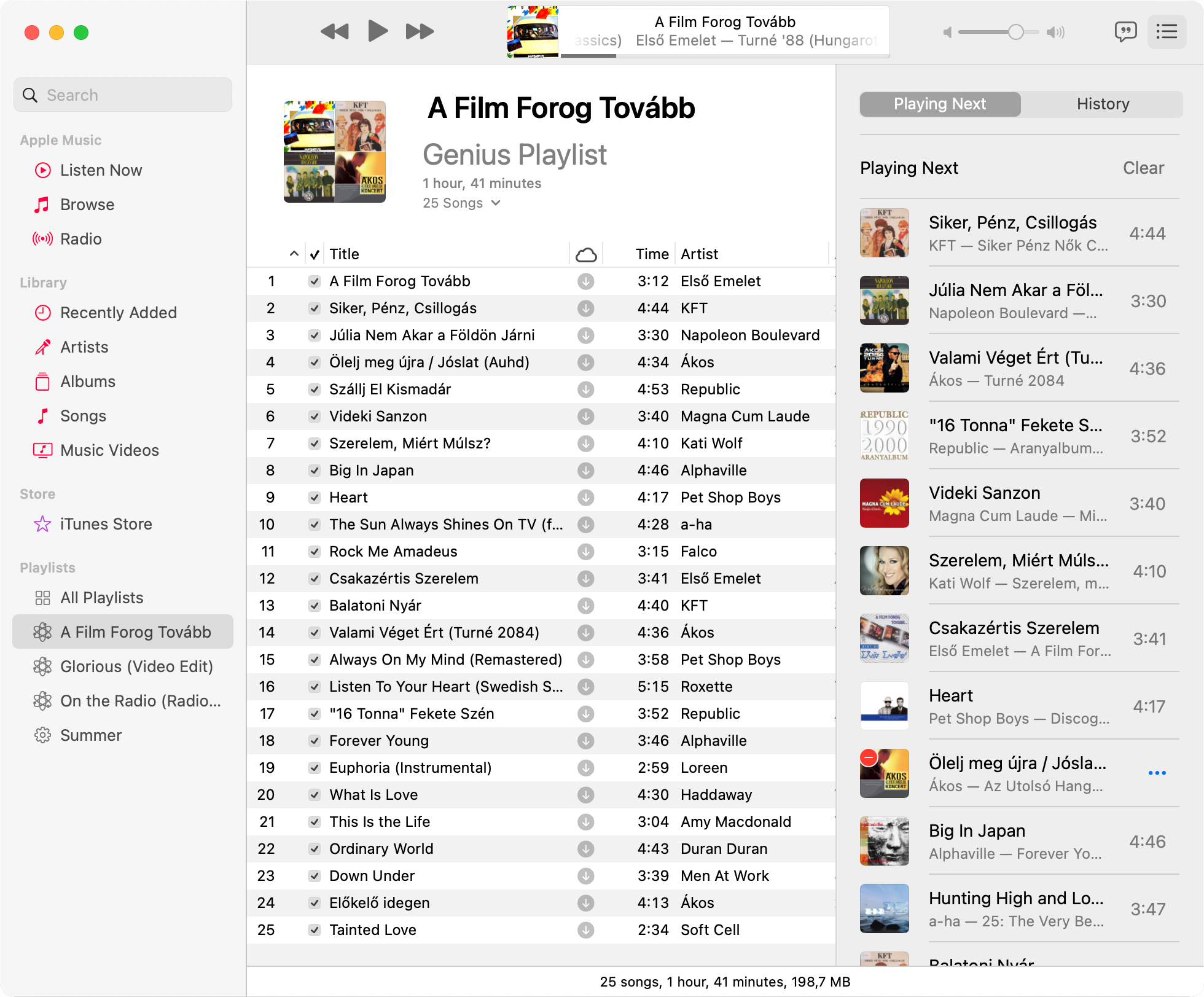The height and width of the screenshot is (997, 1204).
Task: Uncheck Rock Me Amadeus checkbox
Action: coord(315,552)
